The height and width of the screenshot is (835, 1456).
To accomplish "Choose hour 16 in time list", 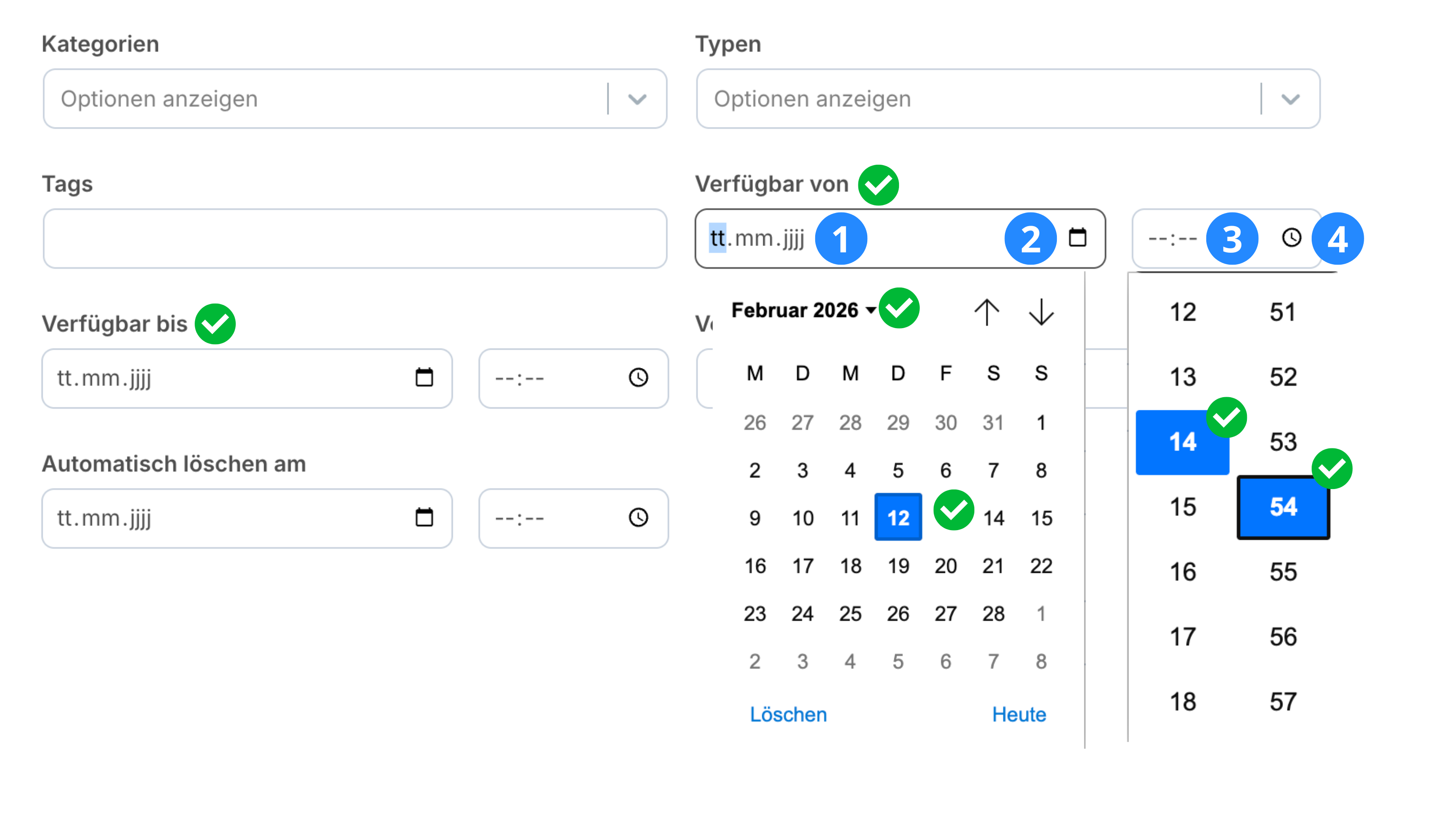I will [1182, 572].
